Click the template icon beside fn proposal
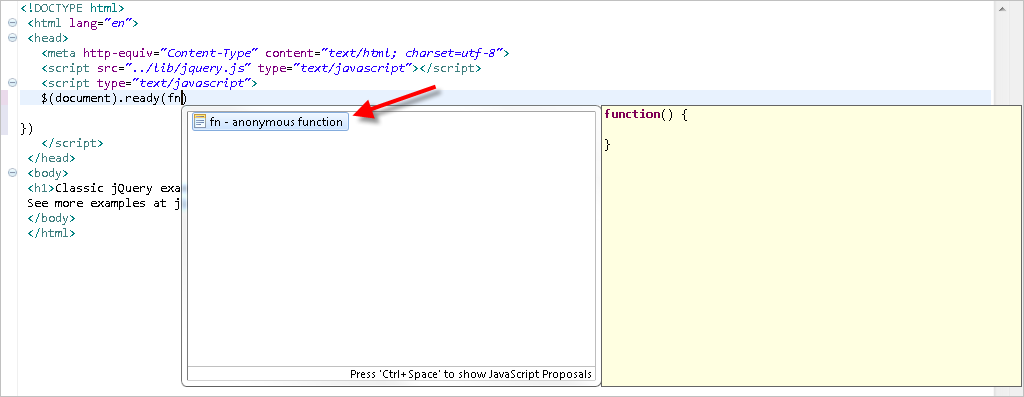Screen dimensions: 1024x397 click(x=200, y=122)
